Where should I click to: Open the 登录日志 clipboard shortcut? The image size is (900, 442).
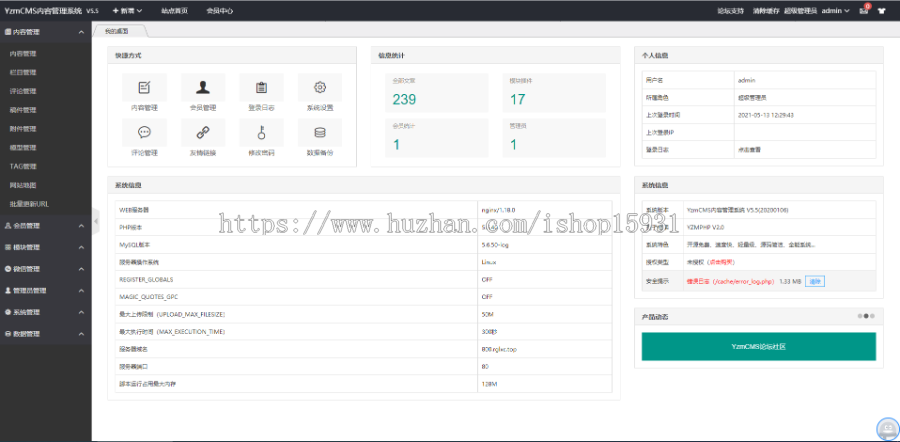[x=261, y=88]
